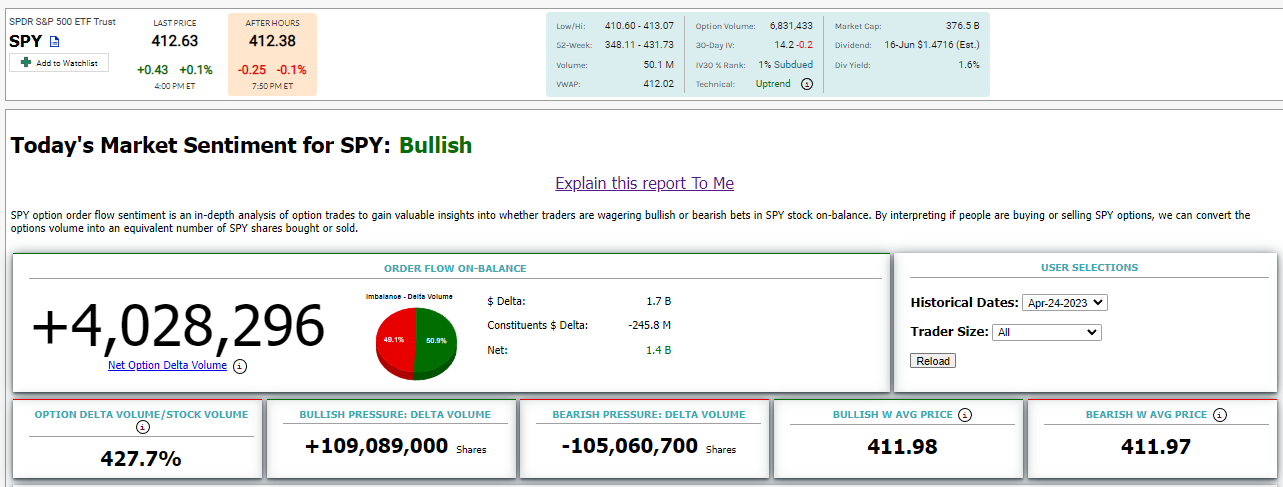Viewport: 1283px width, 487px height.
Task: Click the green plus icon on Add to Watchlist
Action: point(25,63)
